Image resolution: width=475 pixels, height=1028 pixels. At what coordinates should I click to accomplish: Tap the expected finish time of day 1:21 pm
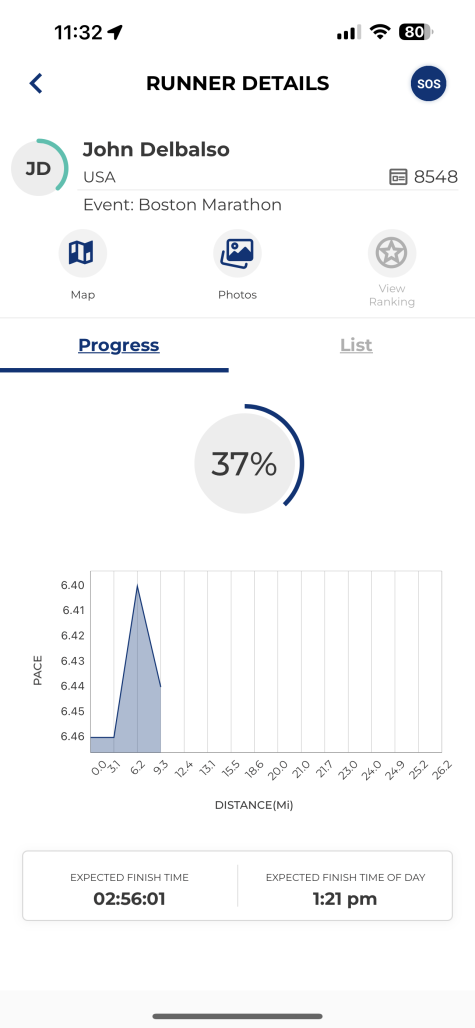tap(345, 898)
